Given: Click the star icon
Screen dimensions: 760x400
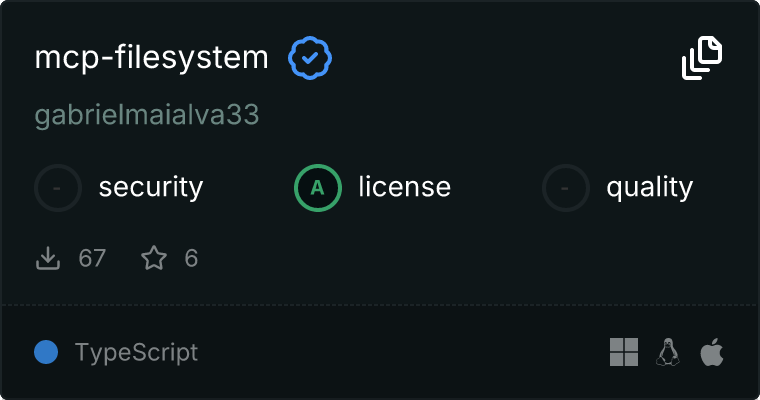Looking at the screenshot, I should [x=154, y=259].
